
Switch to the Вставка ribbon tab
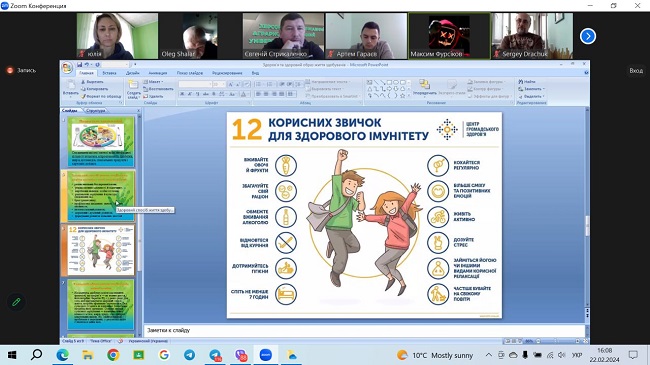pyautogui.click(x=109, y=73)
